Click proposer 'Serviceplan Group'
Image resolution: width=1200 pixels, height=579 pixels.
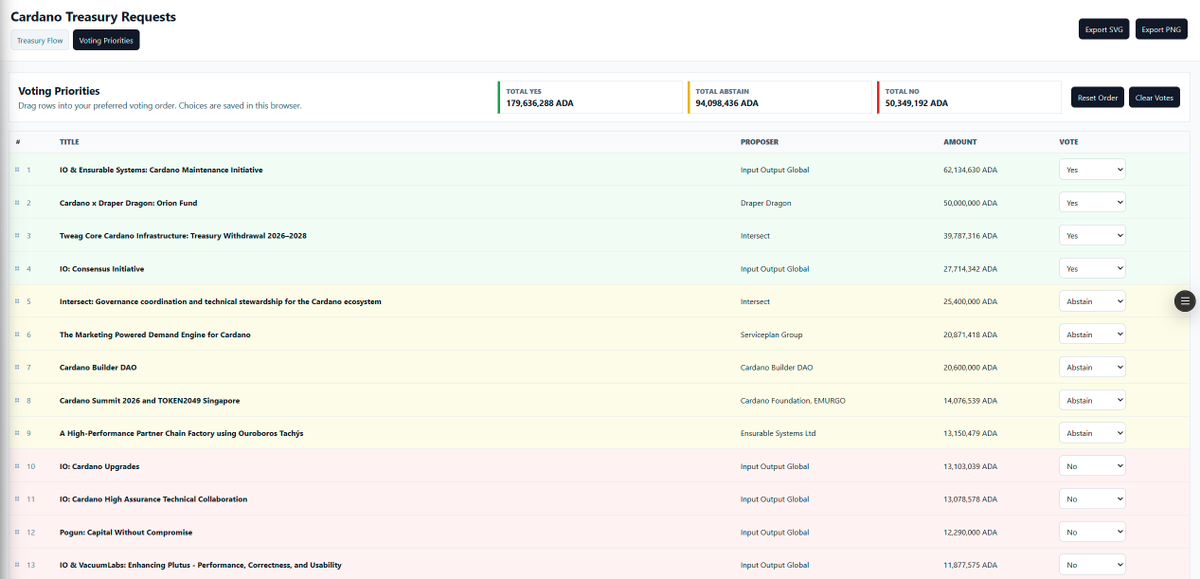771,334
